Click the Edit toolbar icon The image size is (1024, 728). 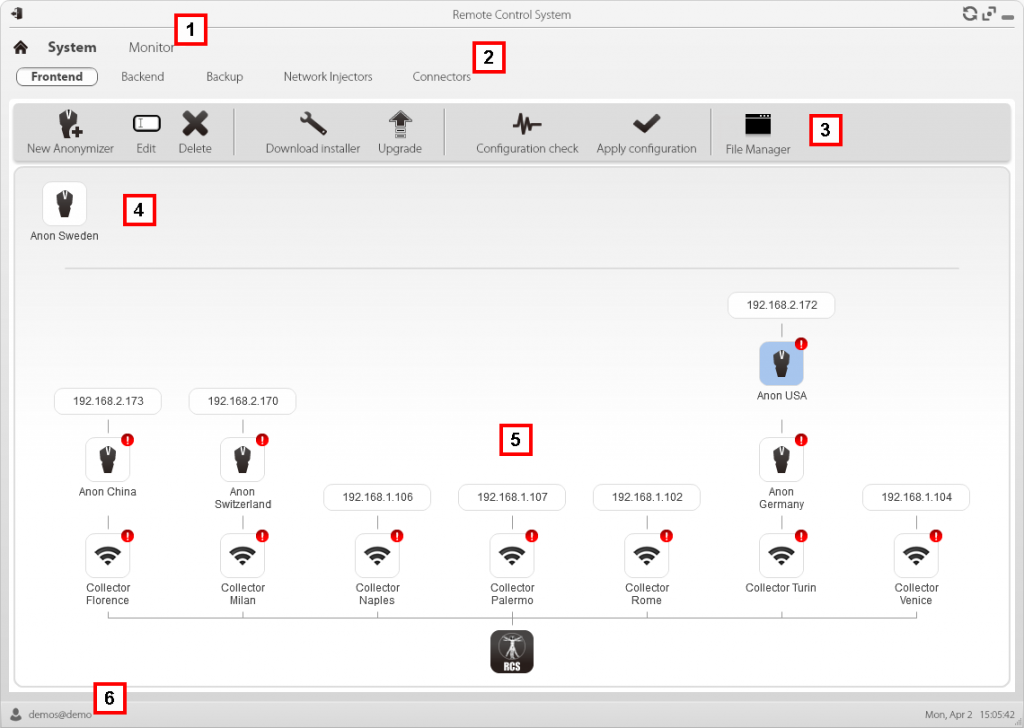(146, 124)
